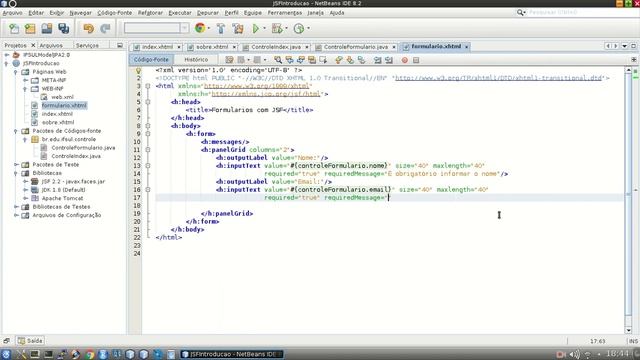Click the Stop Macro Recording icon

(x=416, y=60)
